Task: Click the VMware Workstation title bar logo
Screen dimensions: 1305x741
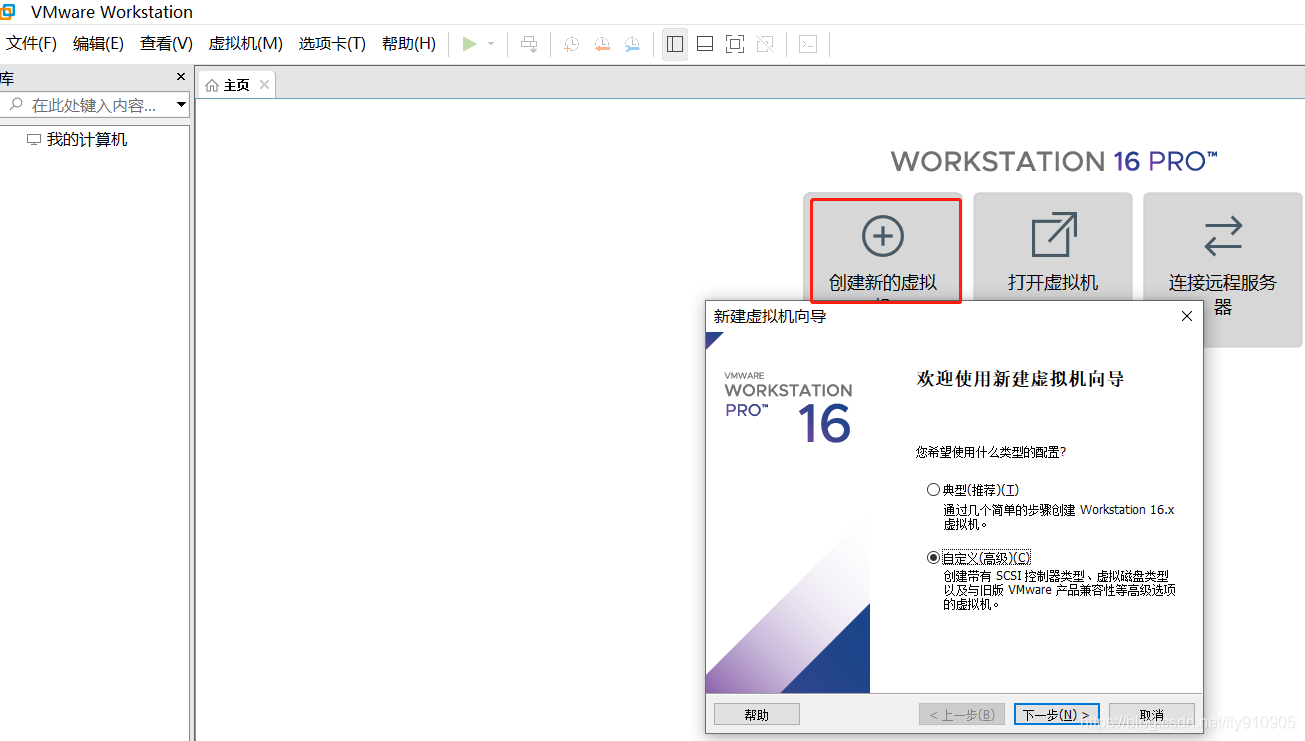Action: coord(8,12)
